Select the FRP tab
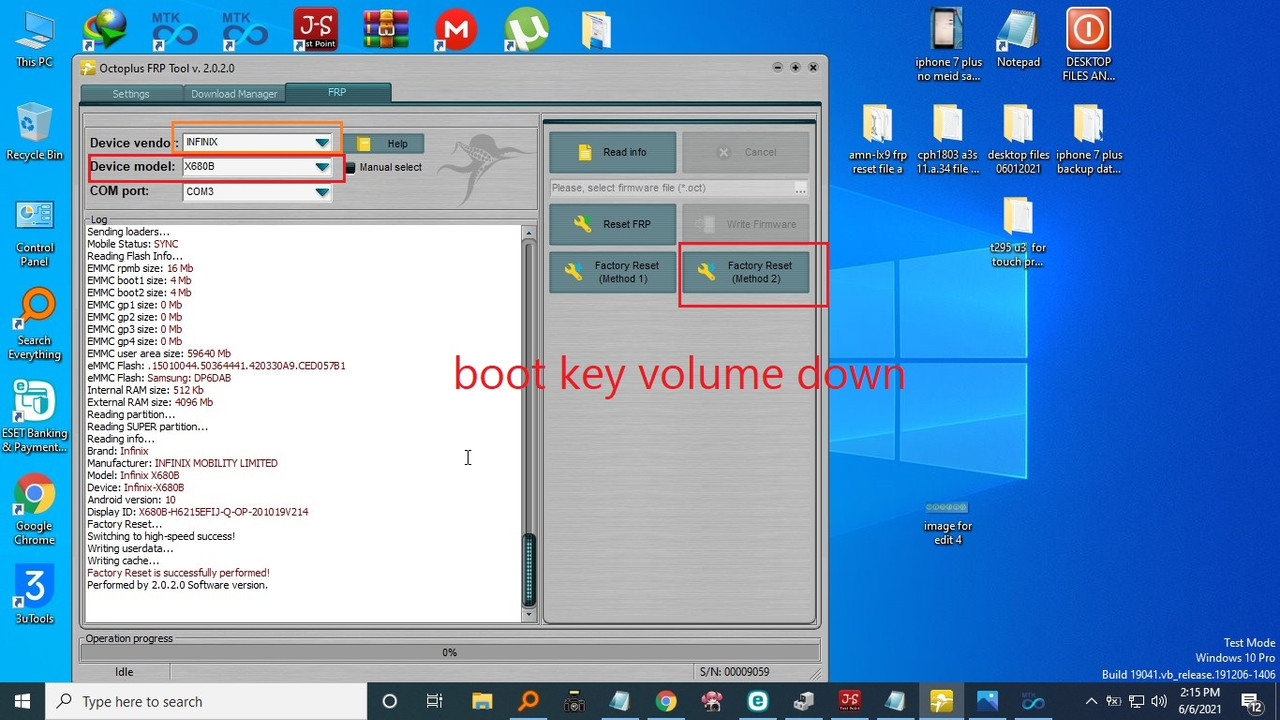This screenshot has height=720, width=1280. tap(337, 92)
